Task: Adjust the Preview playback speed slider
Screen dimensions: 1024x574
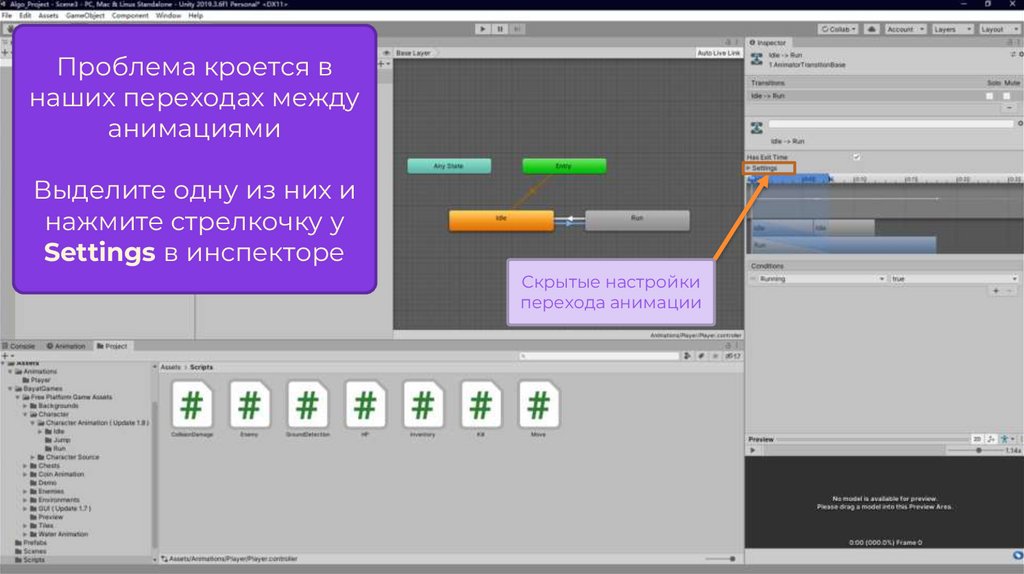Action: pyautogui.click(x=978, y=450)
